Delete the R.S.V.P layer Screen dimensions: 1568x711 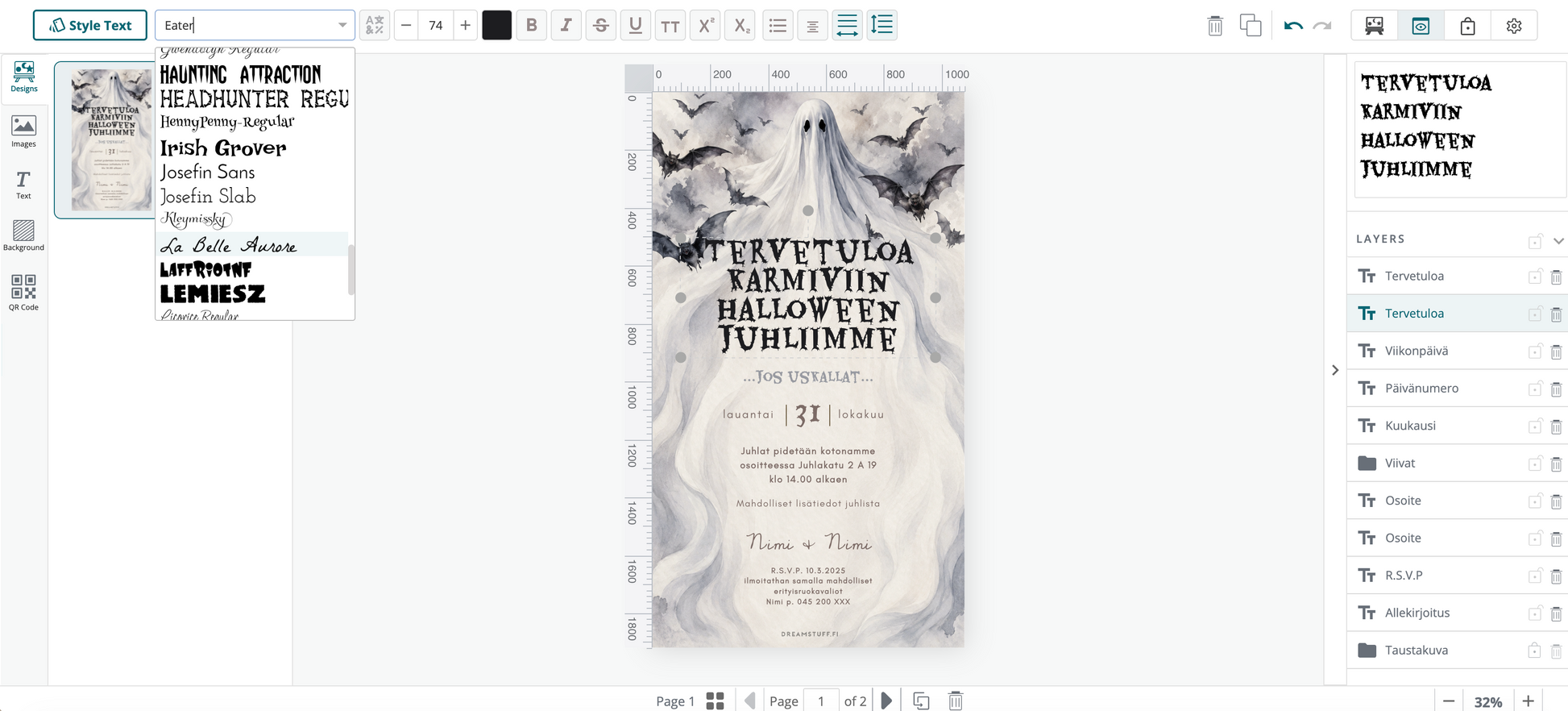point(1556,576)
